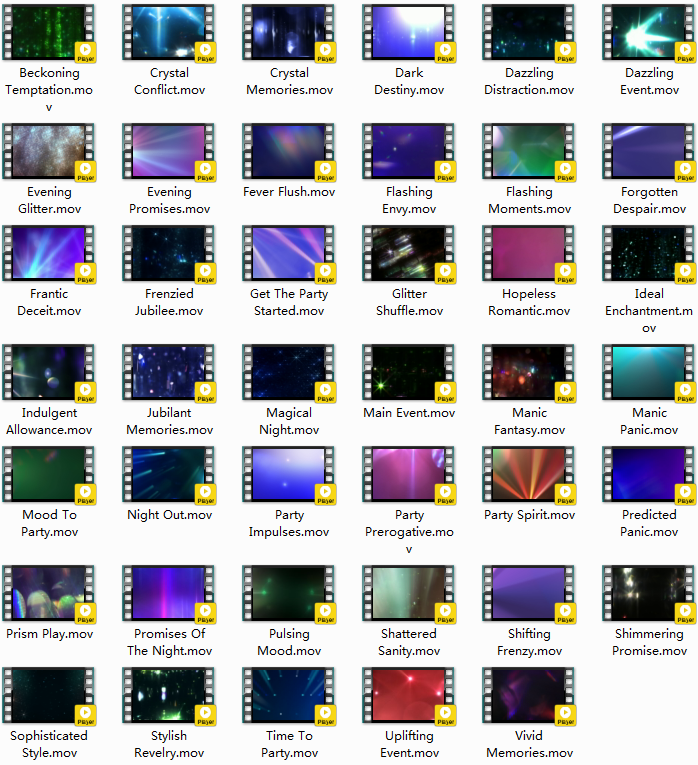Select the Evening Glitter.mov file icon

point(48,151)
